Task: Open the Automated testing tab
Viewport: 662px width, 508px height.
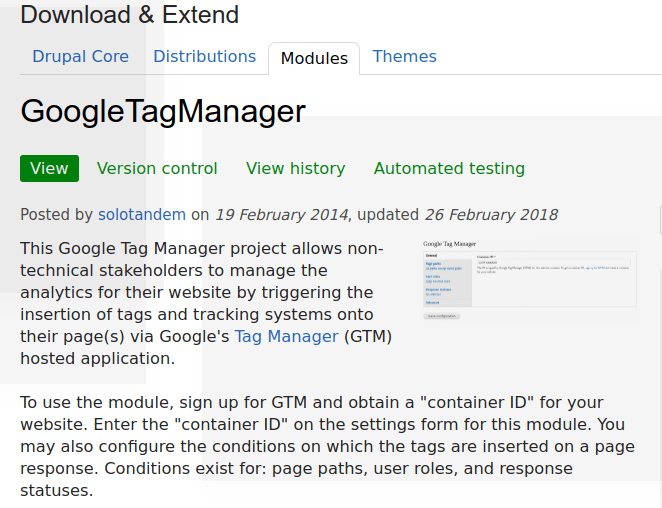Action: pyautogui.click(x=449, y=169)
